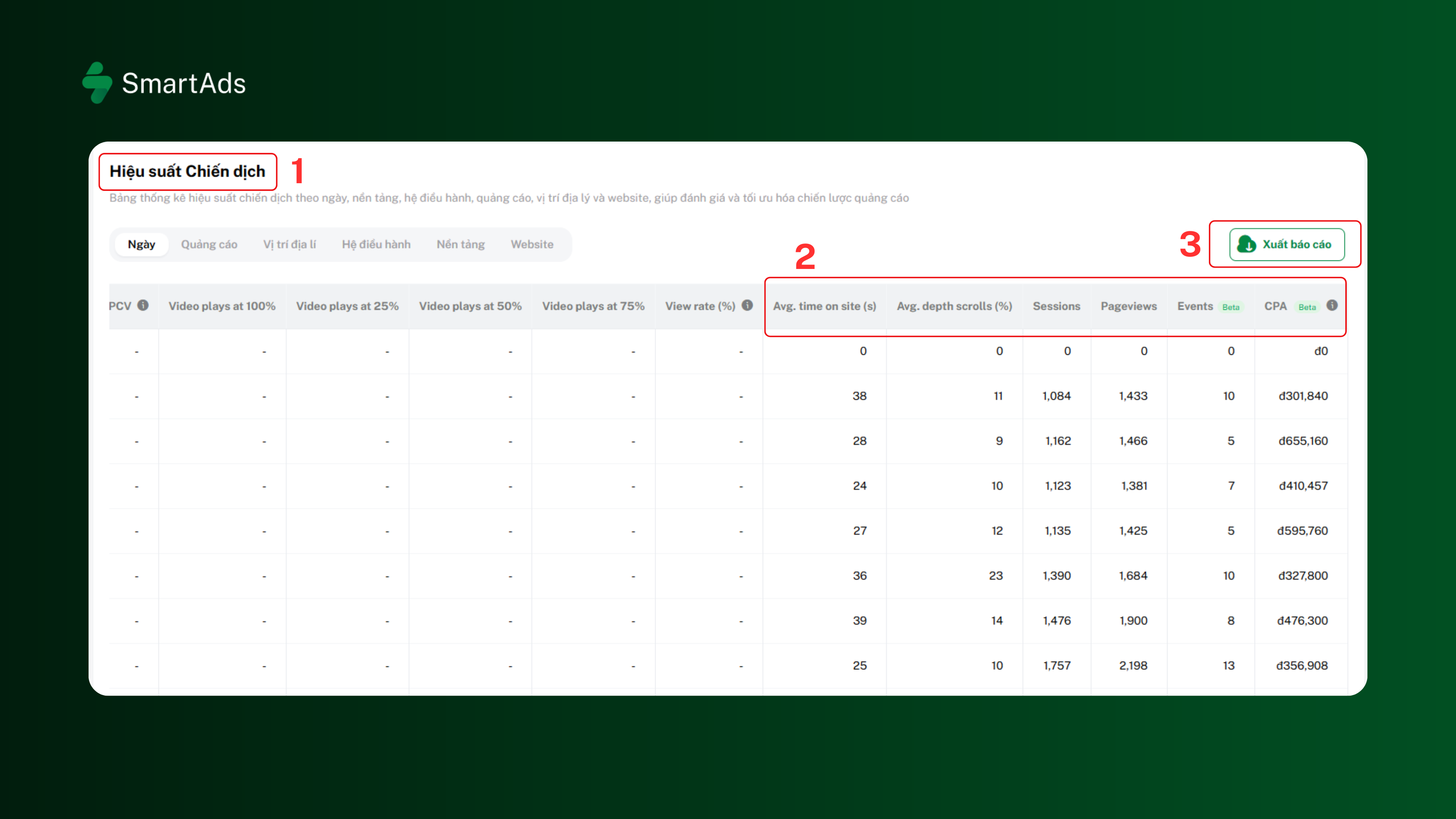The image size is (1456, 819).
Task: Click the Sessions value 1,476
Action: 1056,620
